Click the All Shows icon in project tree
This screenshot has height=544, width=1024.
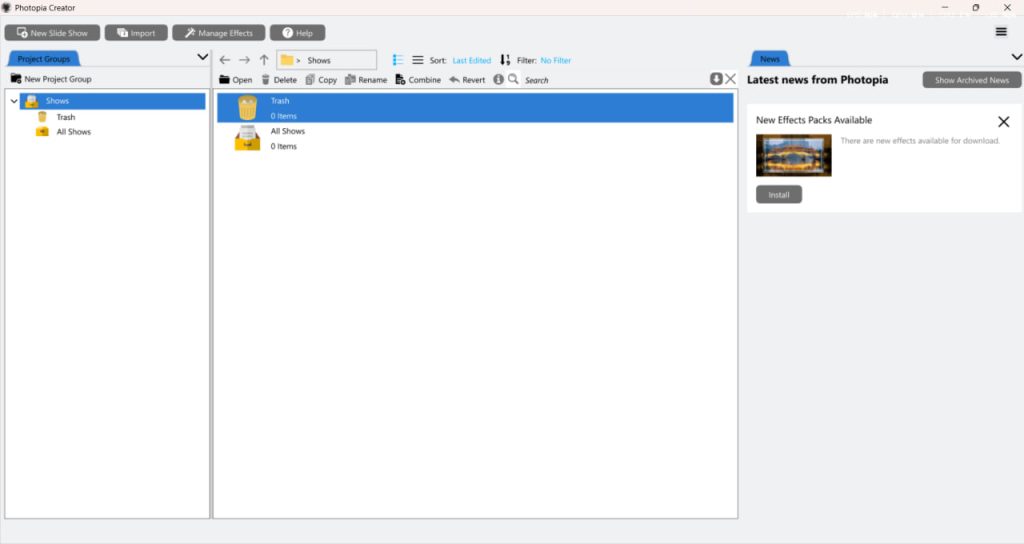coord(42,132)
